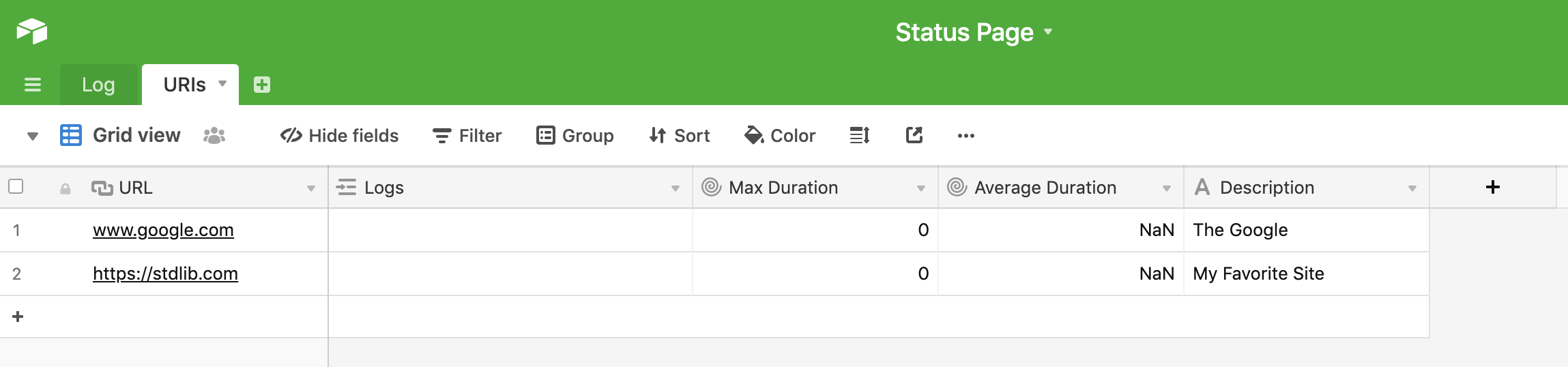Image resolution: width=1568 pixels, height=367 pixels.
Task: Expand the views sidebar triangle
Action: click(32, 136)
